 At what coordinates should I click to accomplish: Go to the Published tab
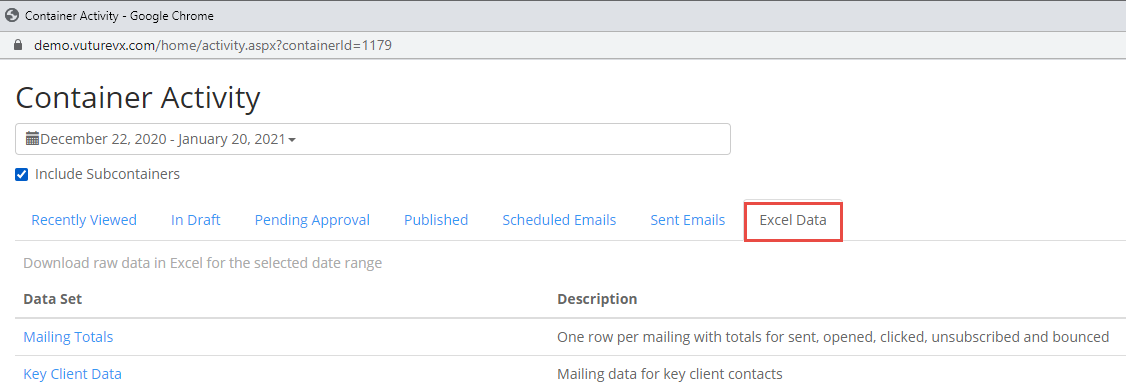coord(436,220)
